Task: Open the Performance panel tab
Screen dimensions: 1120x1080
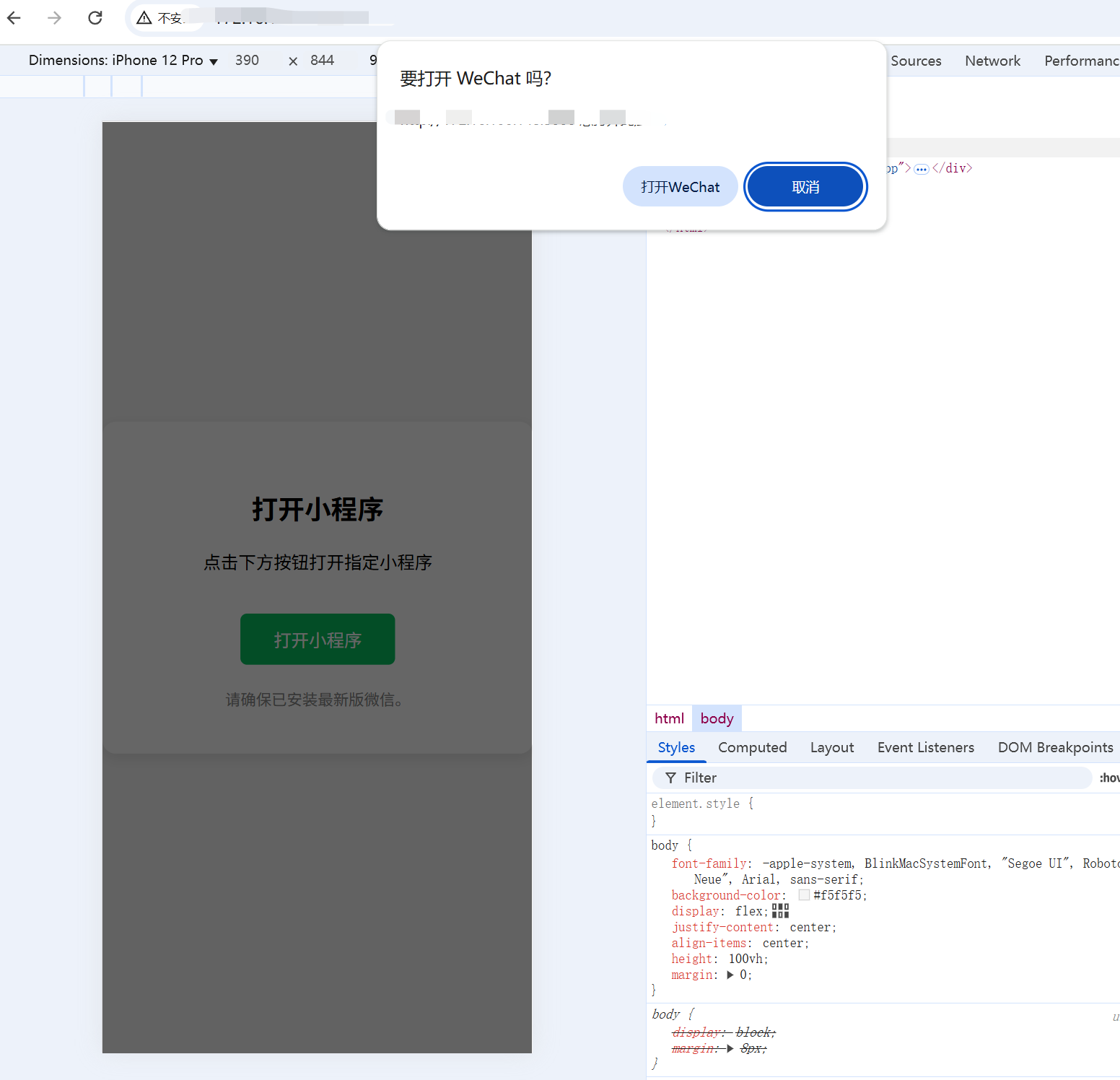Action: coord(1081,61)
